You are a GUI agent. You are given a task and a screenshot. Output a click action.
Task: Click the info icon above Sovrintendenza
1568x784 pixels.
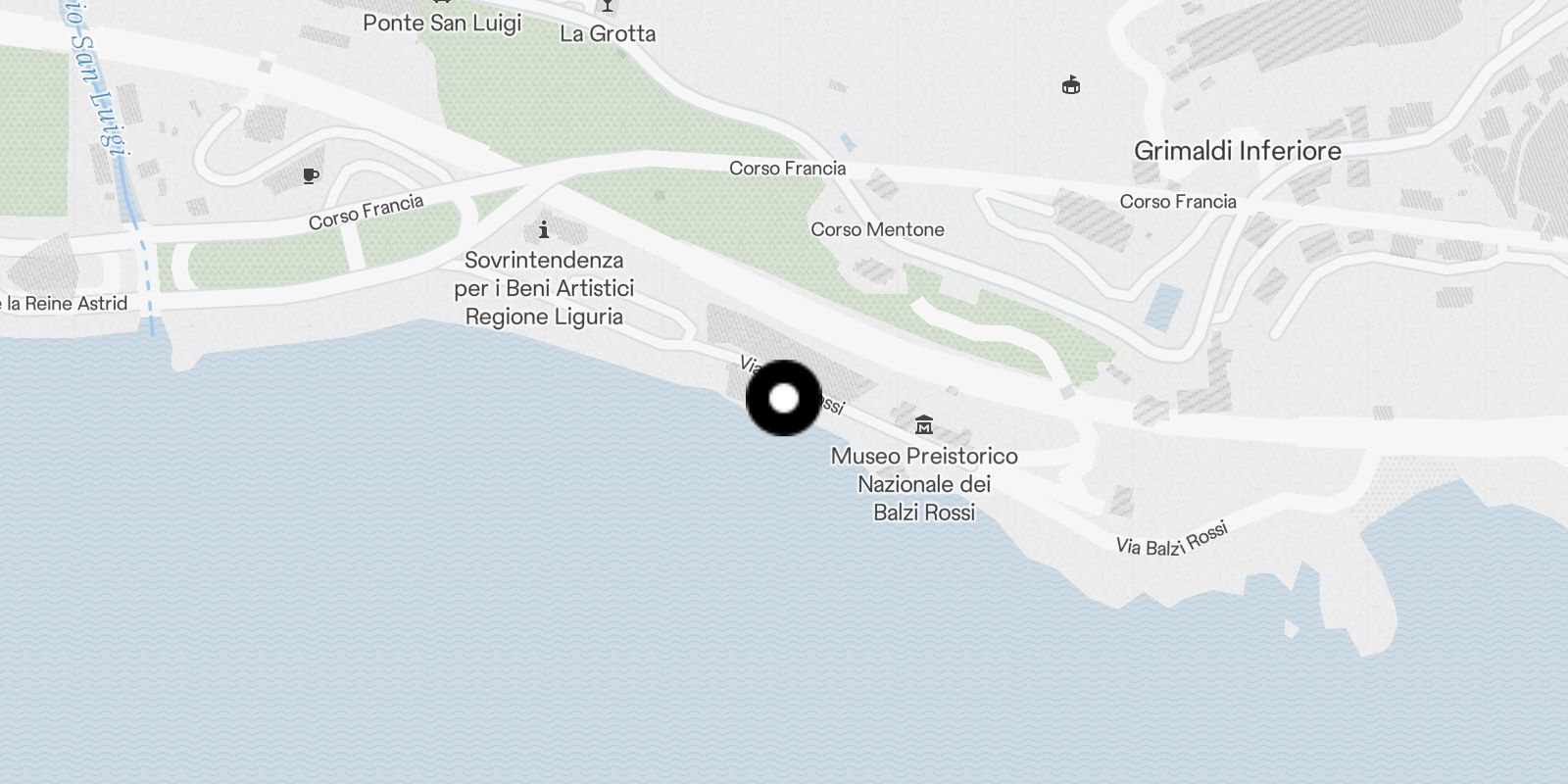544,230
